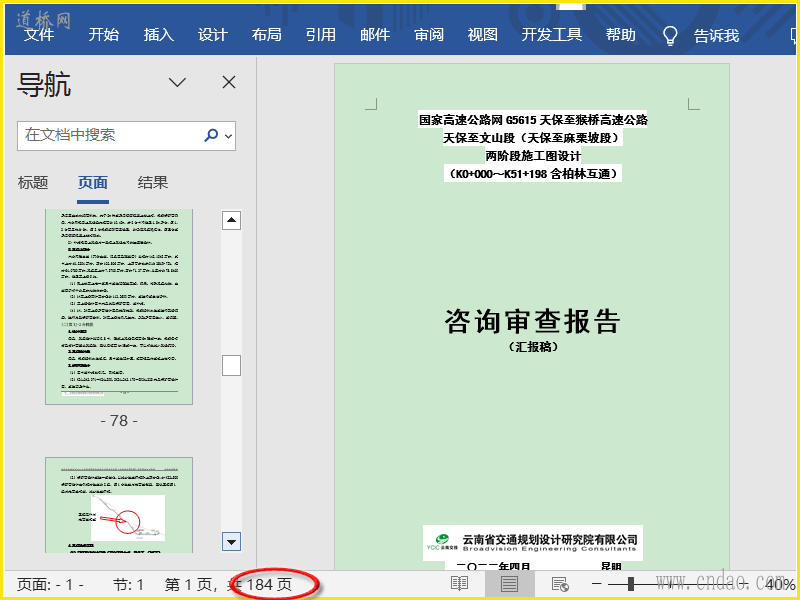
Task: Click the 天保至文山段 heading line
Action: click(533, 138)
